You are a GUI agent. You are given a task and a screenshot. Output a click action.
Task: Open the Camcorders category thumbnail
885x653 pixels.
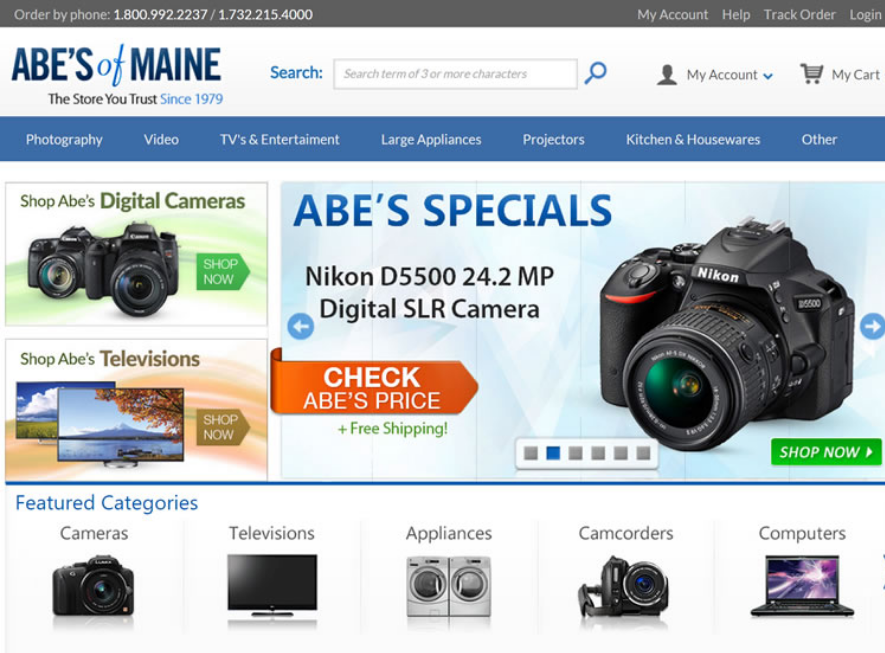pos(623,586)
